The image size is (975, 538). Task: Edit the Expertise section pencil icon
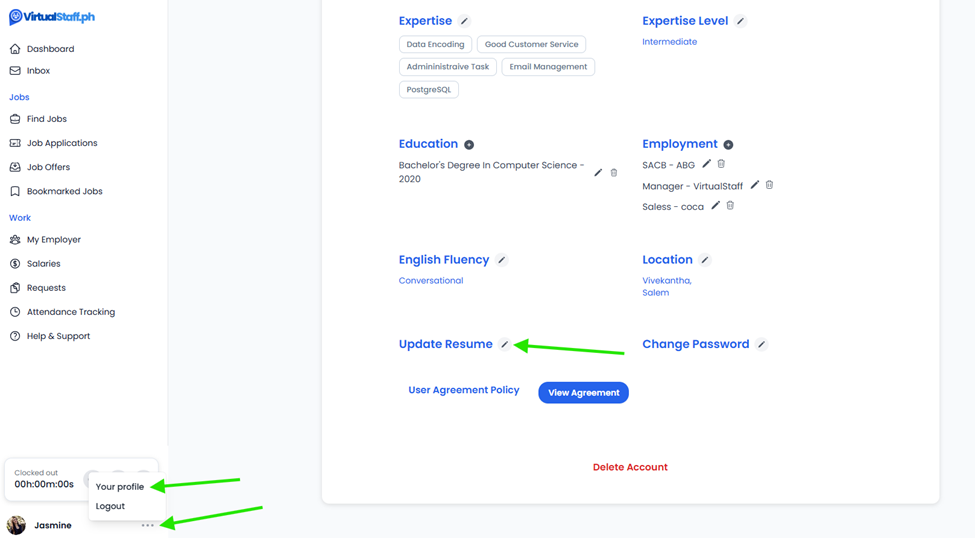pos(464,21)
